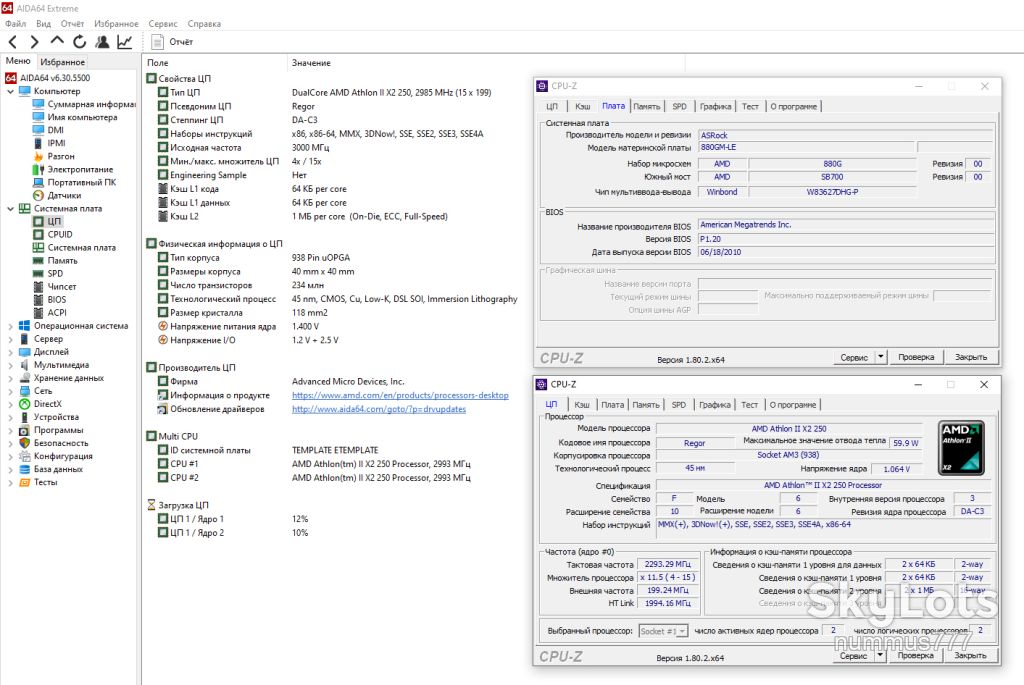This screenshot has height=685, width=1024.
Task: Select the Программы icon item
Action: (x=25, y=430)
